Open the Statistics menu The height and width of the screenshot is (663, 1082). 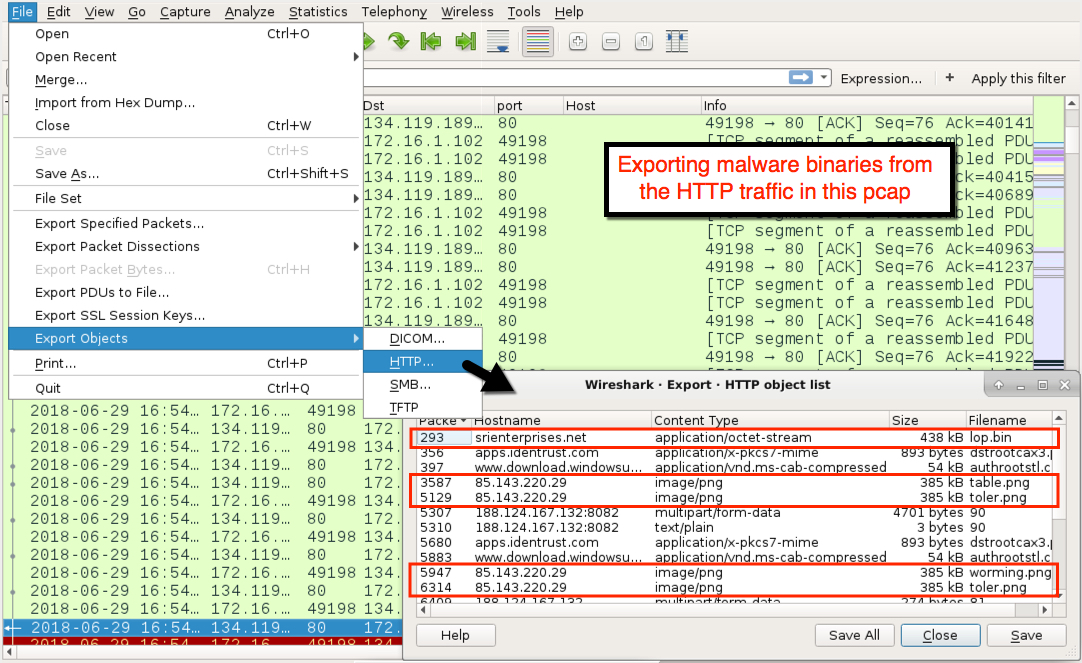[318, 12]
